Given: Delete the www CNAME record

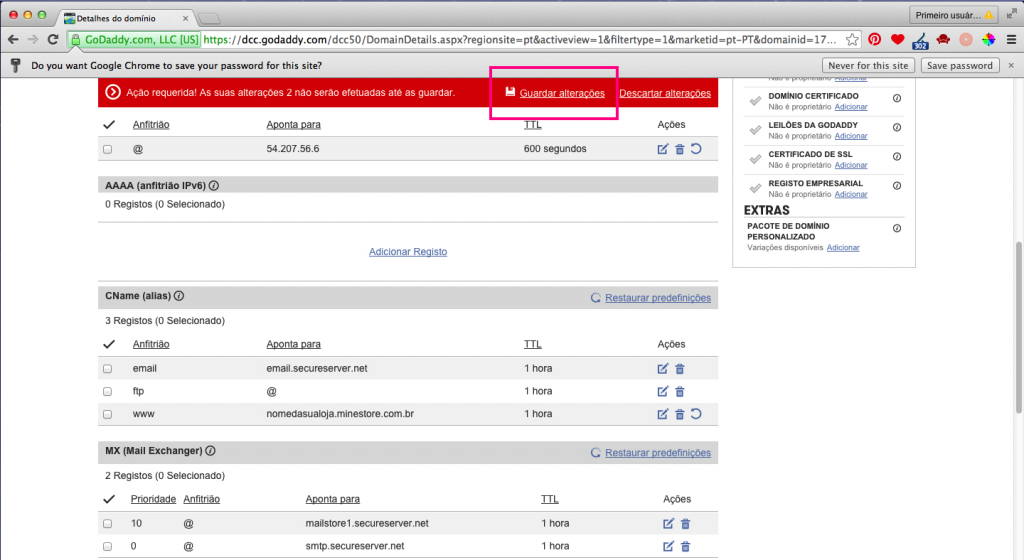Looking at the screenshot, I should (680, 414).
